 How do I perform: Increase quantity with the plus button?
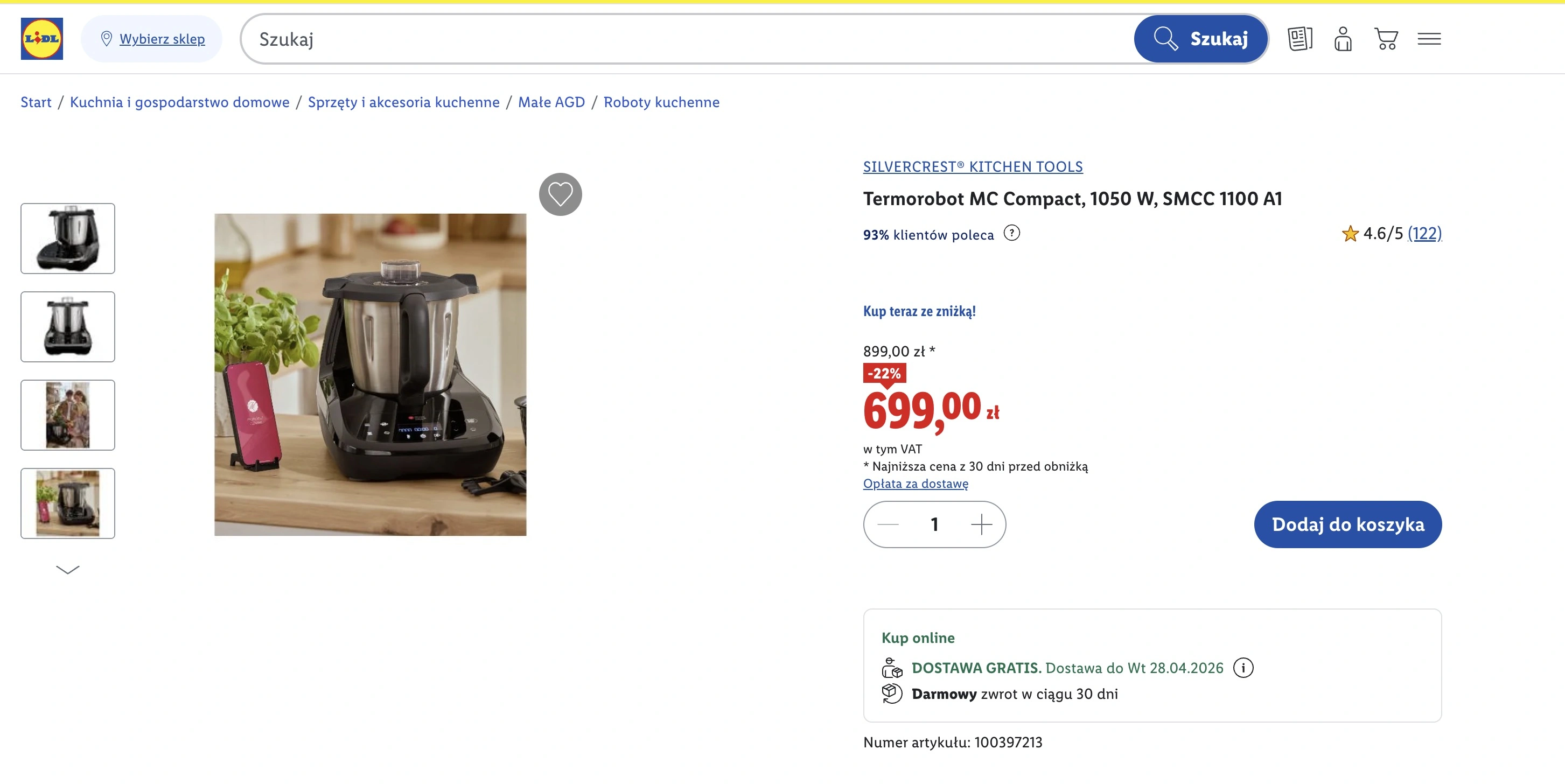point(981,524)
